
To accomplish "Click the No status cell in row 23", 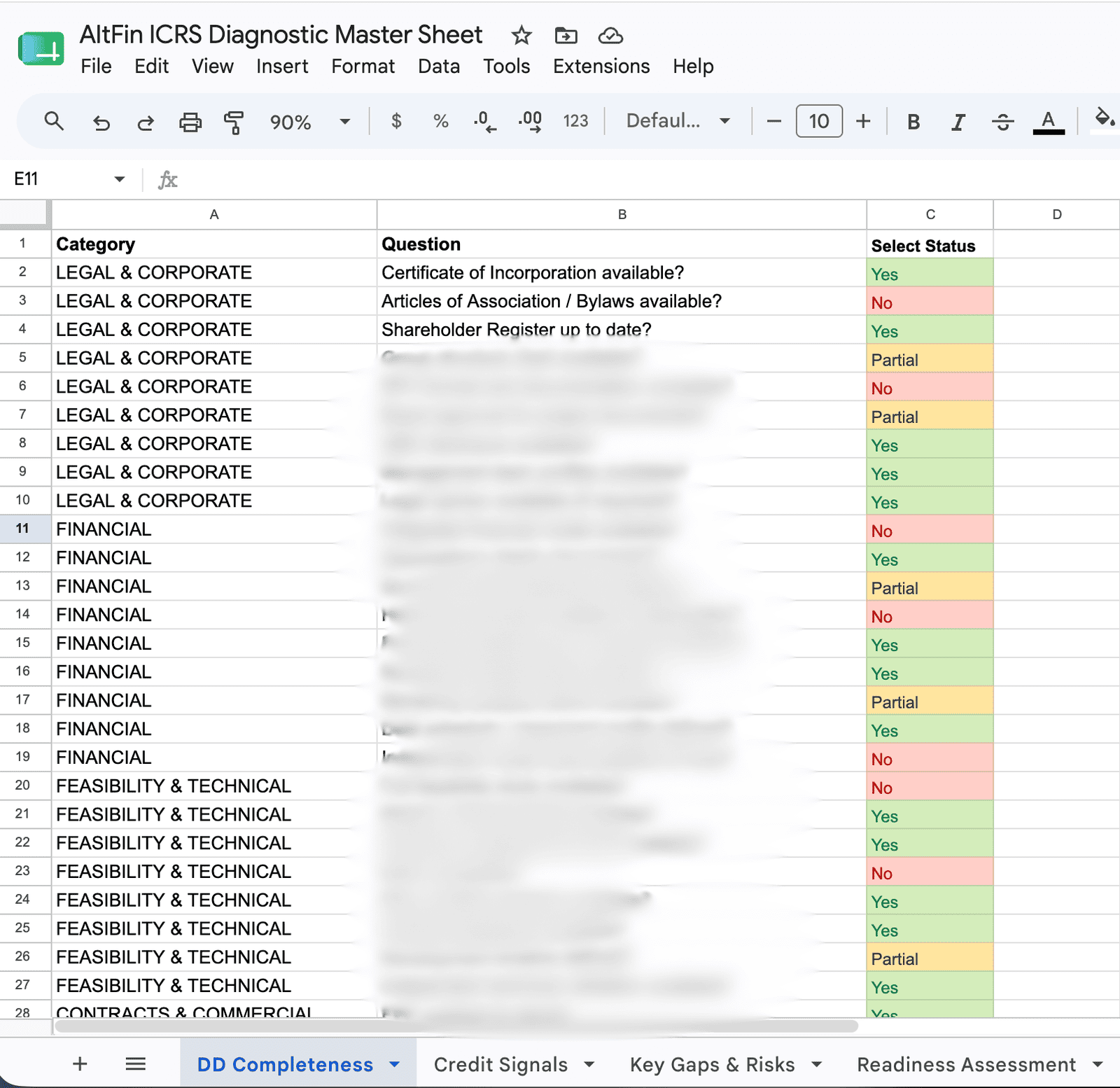I will click(x=930, y=872).
